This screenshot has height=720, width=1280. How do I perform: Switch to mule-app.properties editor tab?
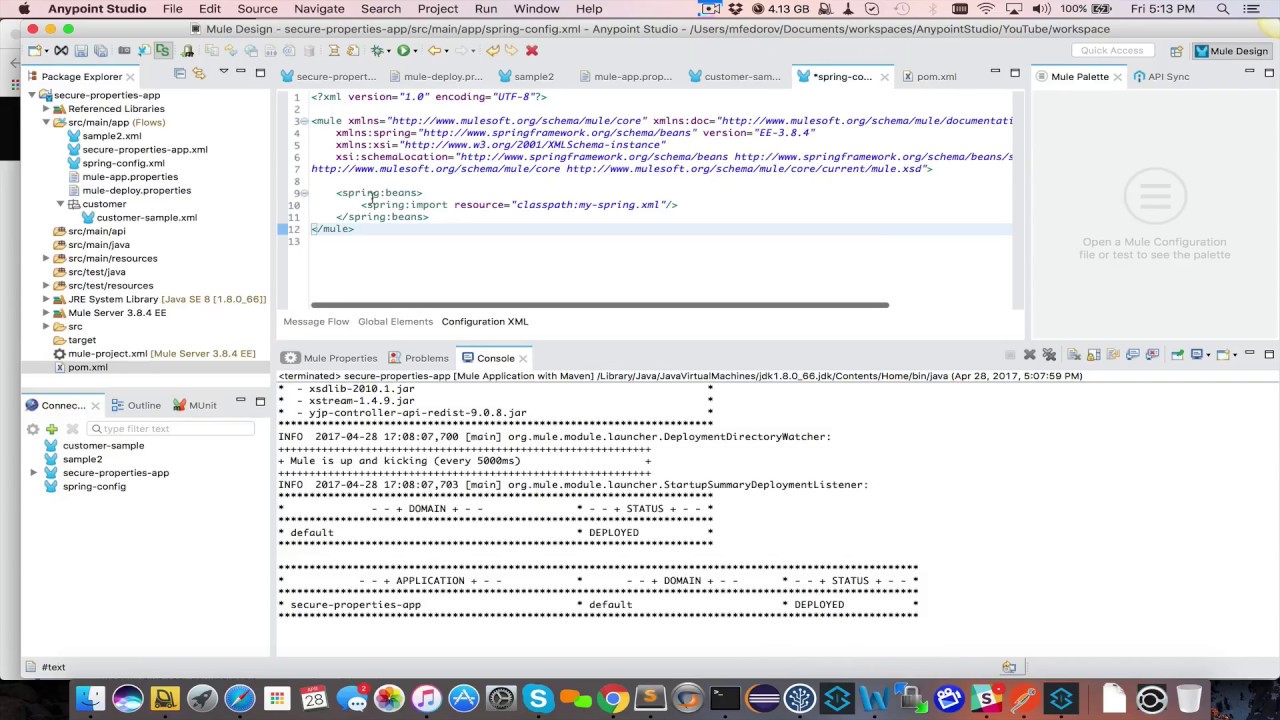point(624,76)
